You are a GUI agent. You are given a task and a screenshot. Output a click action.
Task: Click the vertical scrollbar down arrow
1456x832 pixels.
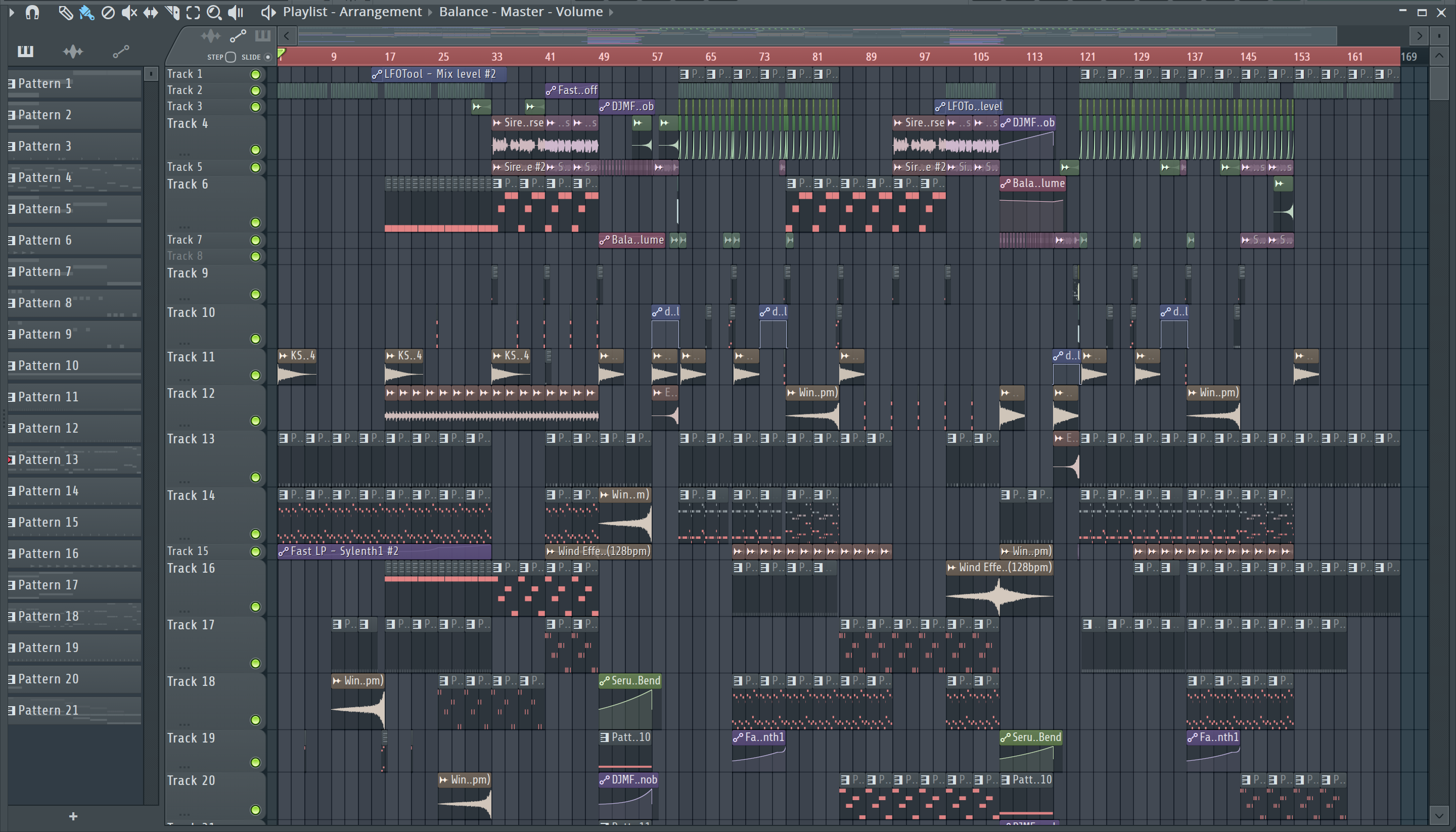[x=1439, y=815]
